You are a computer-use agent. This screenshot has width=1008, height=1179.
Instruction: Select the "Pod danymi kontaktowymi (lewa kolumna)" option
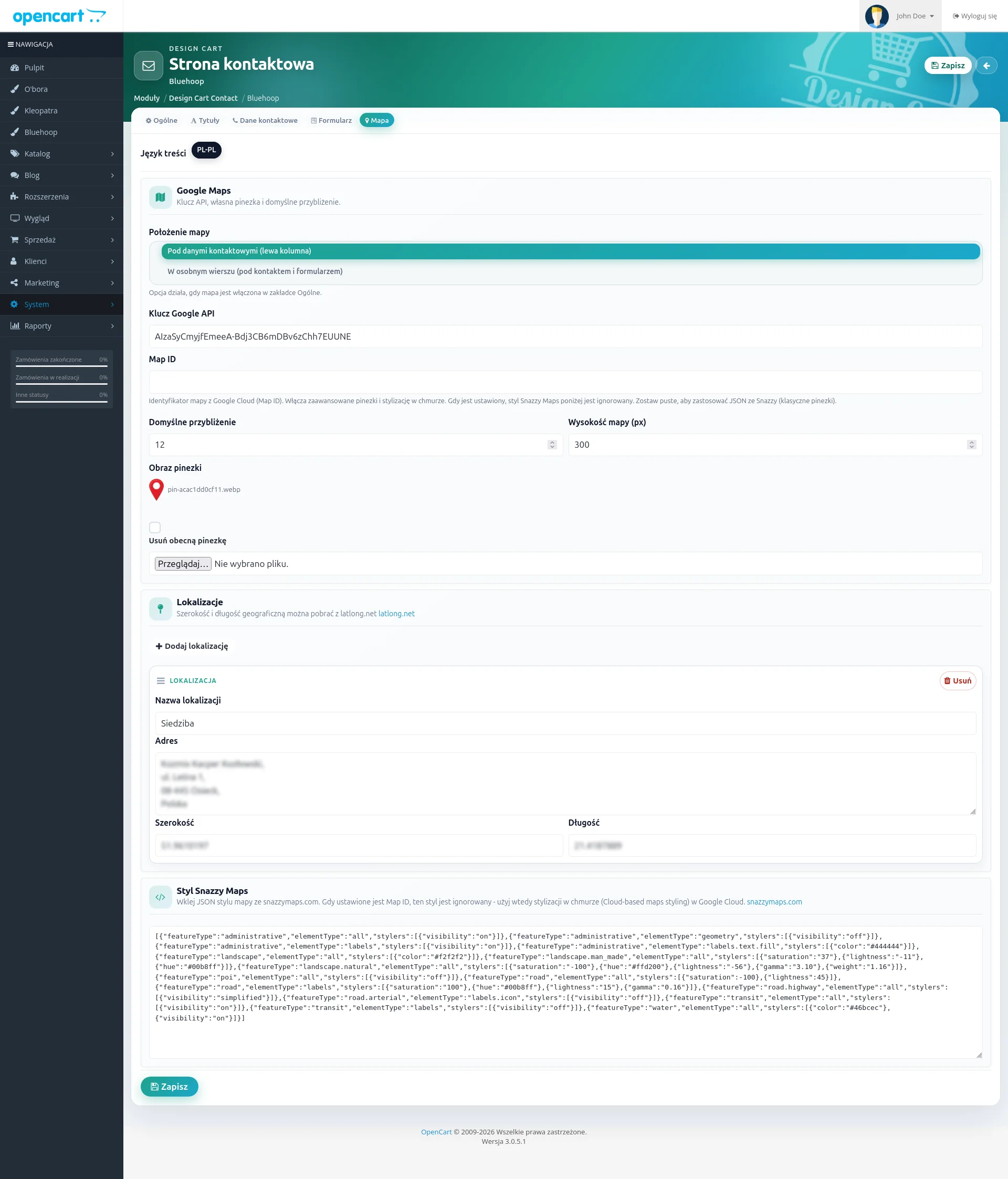point(570,251)
